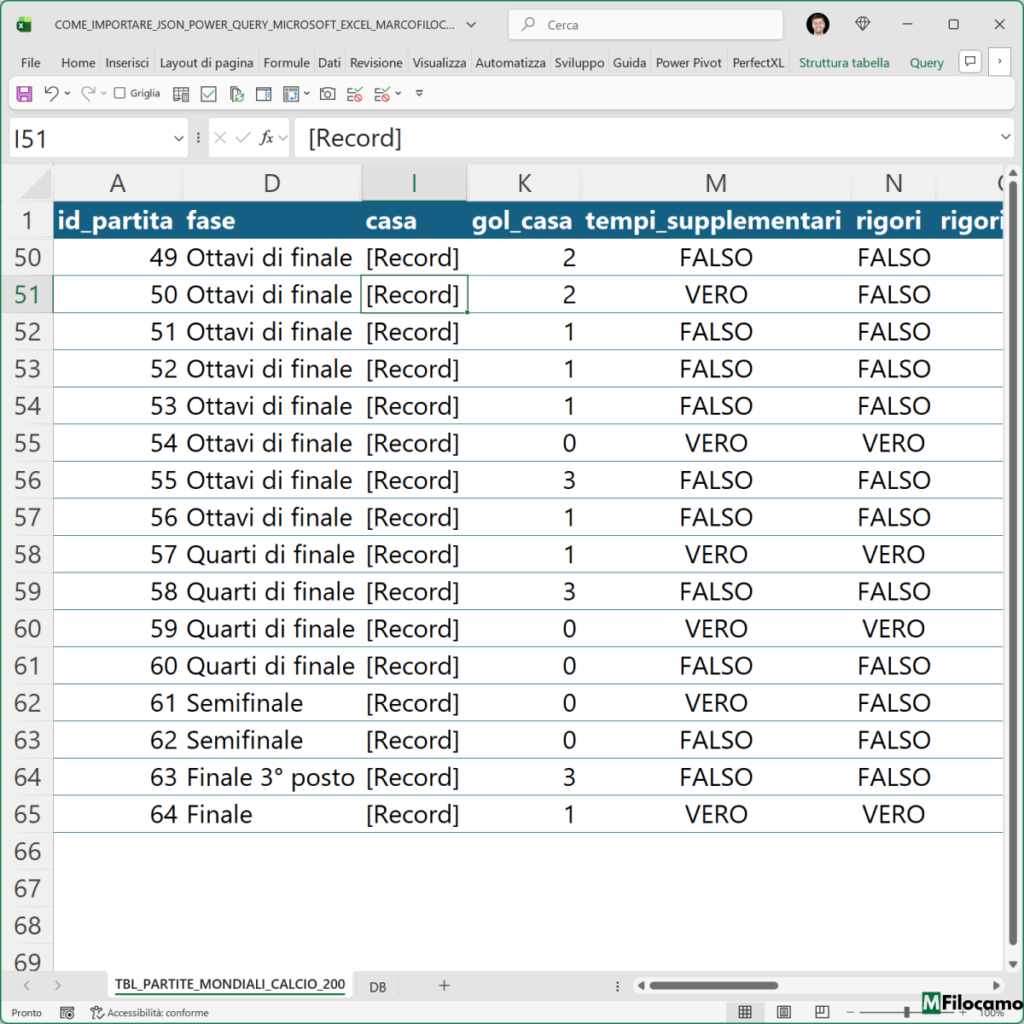
Task: Click the ribbon tabs overflow chevron
Action: click(999, 62)
